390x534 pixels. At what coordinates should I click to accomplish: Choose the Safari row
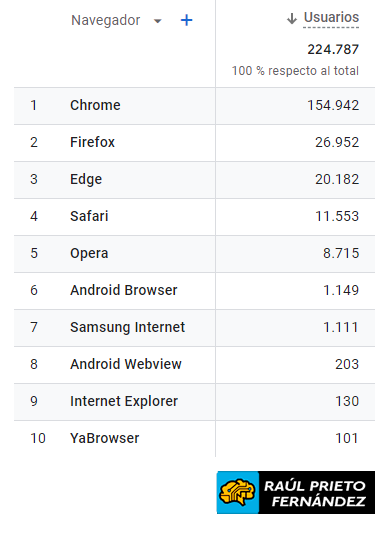coord(194,217)
